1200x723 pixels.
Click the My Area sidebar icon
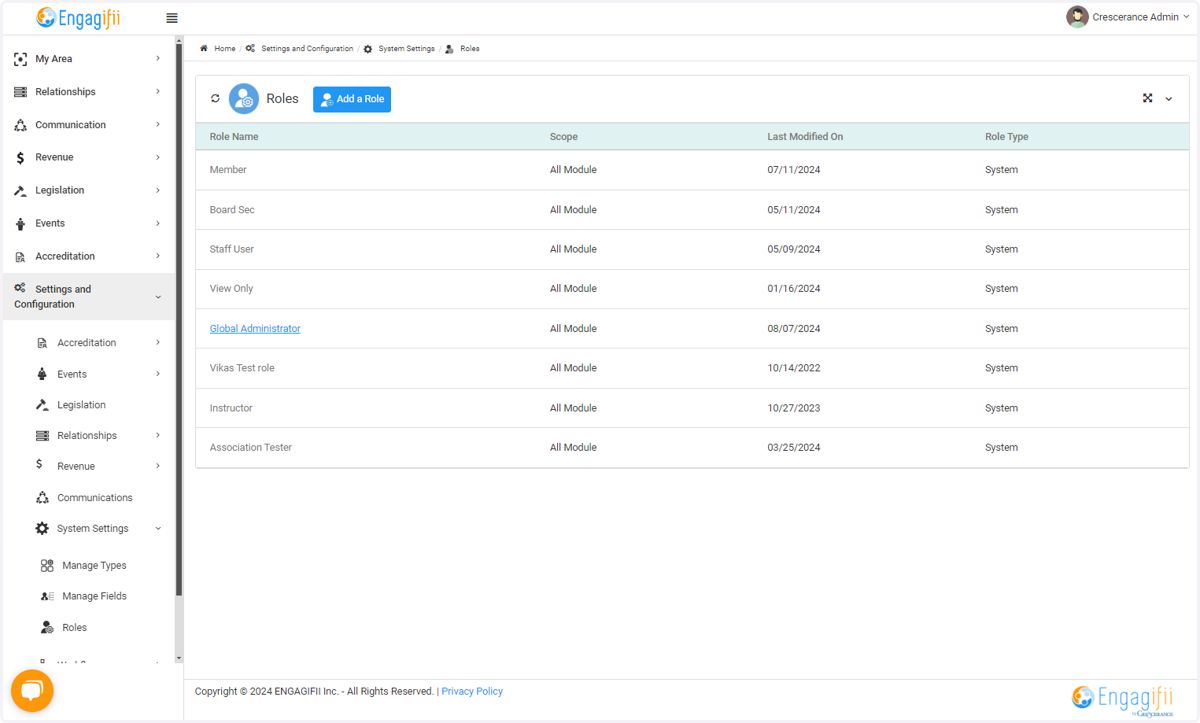[x=20, y=59]
